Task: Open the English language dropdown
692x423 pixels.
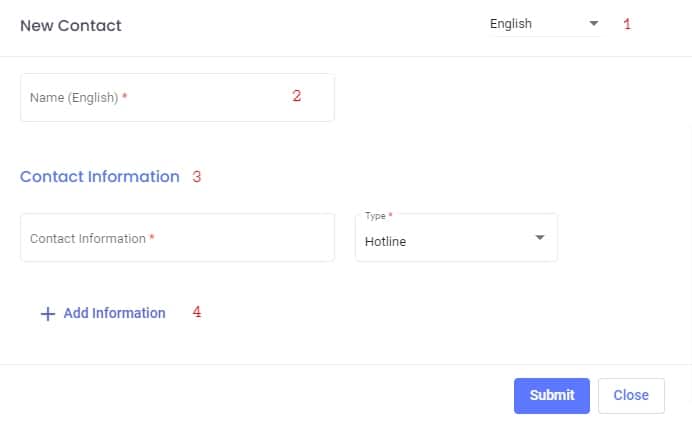Action: point(541,24)
